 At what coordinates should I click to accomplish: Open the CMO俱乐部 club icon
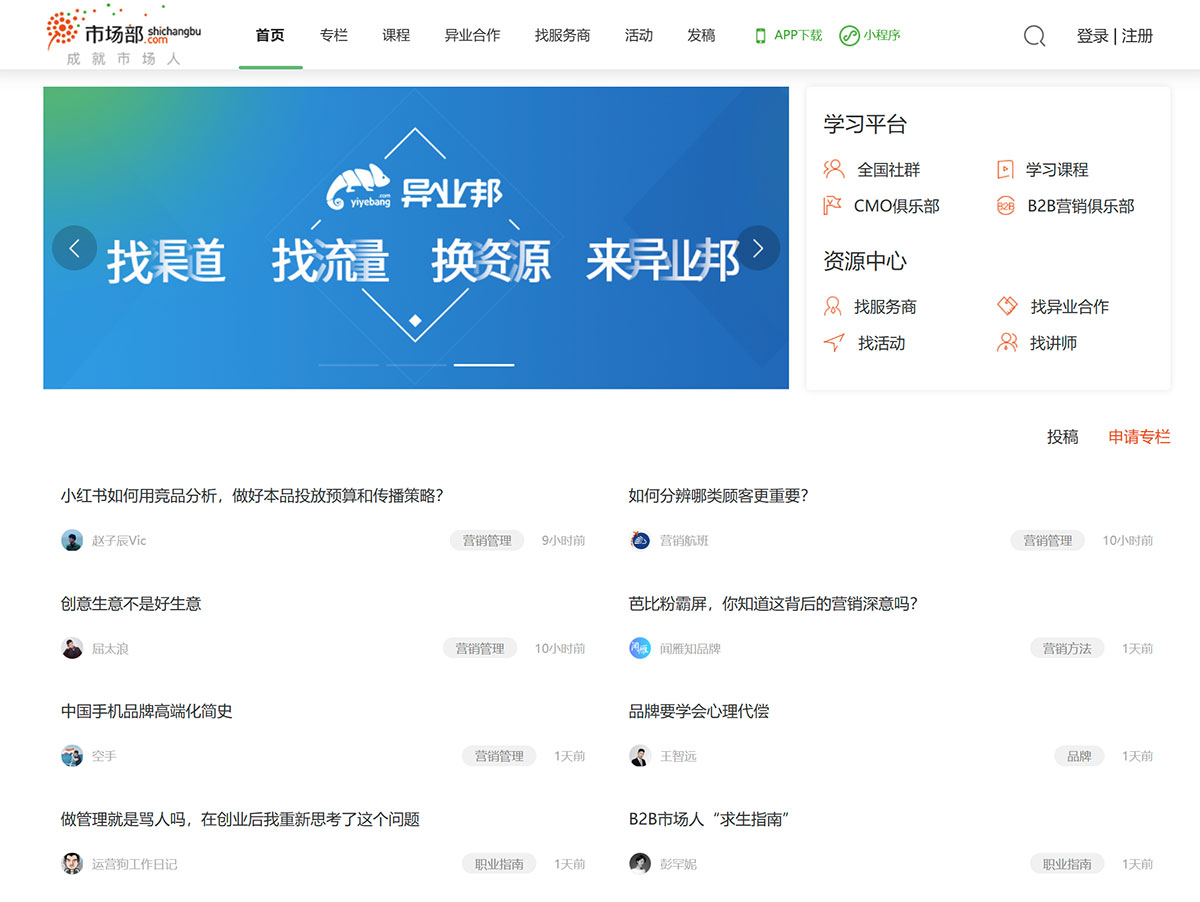(833, 206)
